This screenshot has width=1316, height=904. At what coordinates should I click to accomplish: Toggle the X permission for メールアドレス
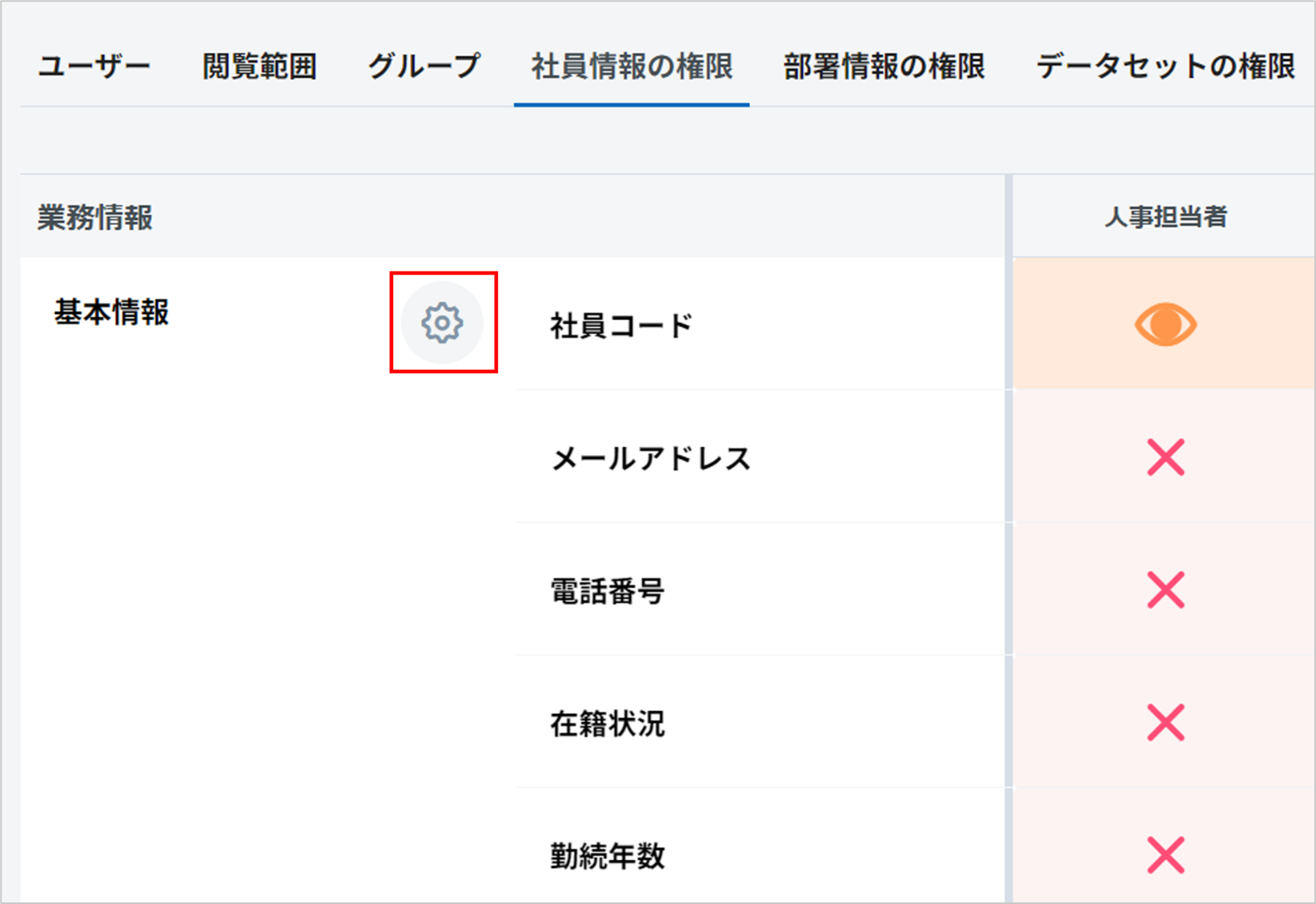click(1165, 457)
